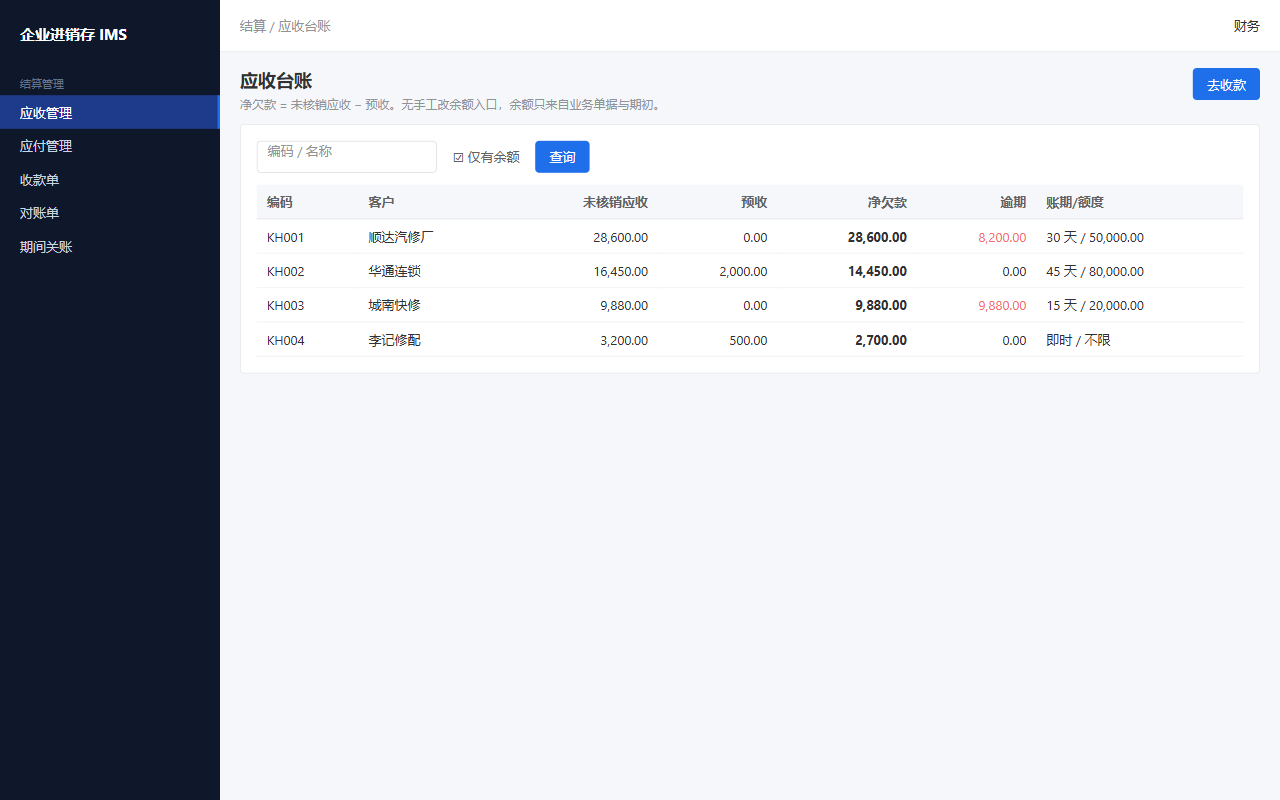Screen dimensions: 1280x800
Task: Click the 2,000.00 prepayment value
Action: pos(743,272)
